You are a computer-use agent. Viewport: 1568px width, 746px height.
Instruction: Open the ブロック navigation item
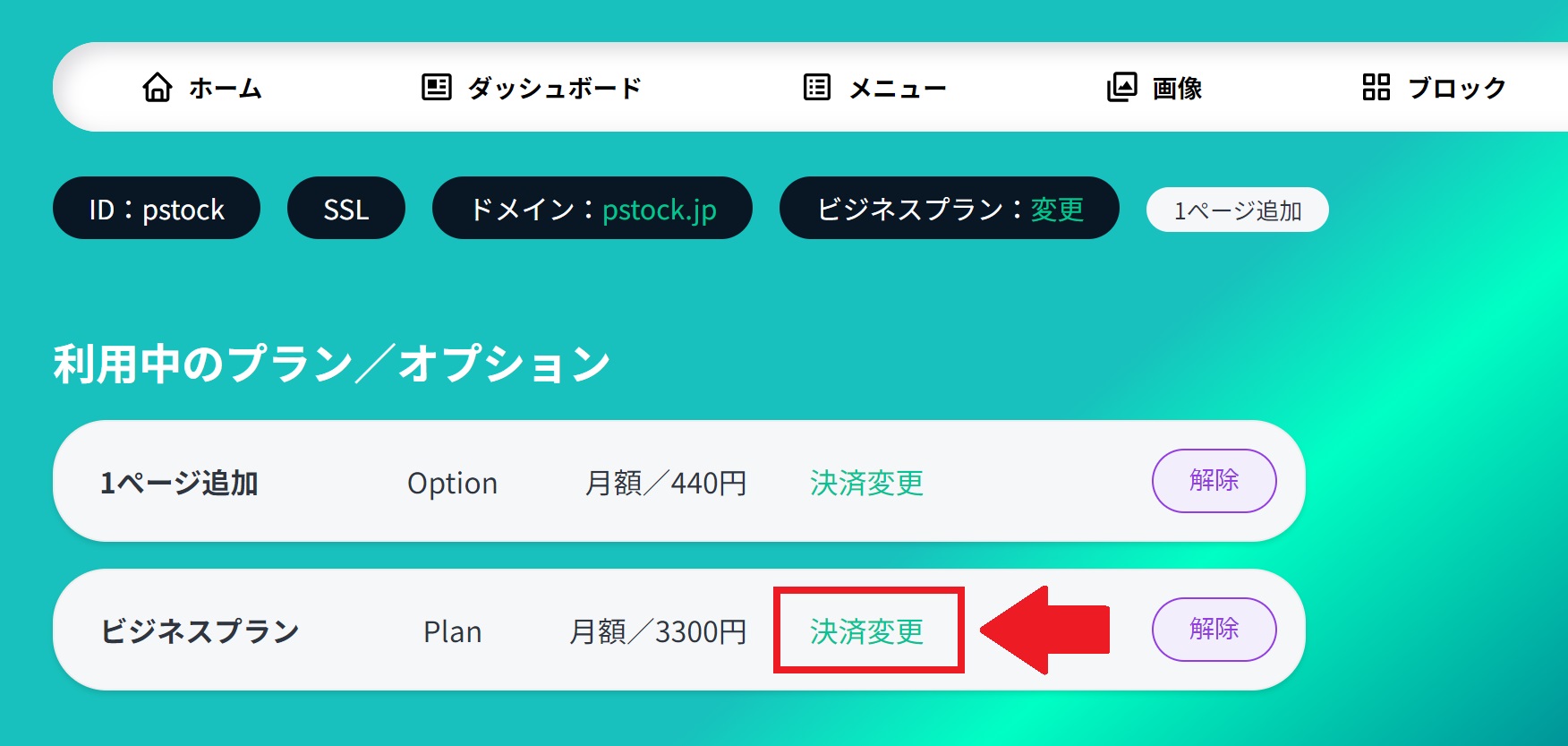tap(1457, 88)
